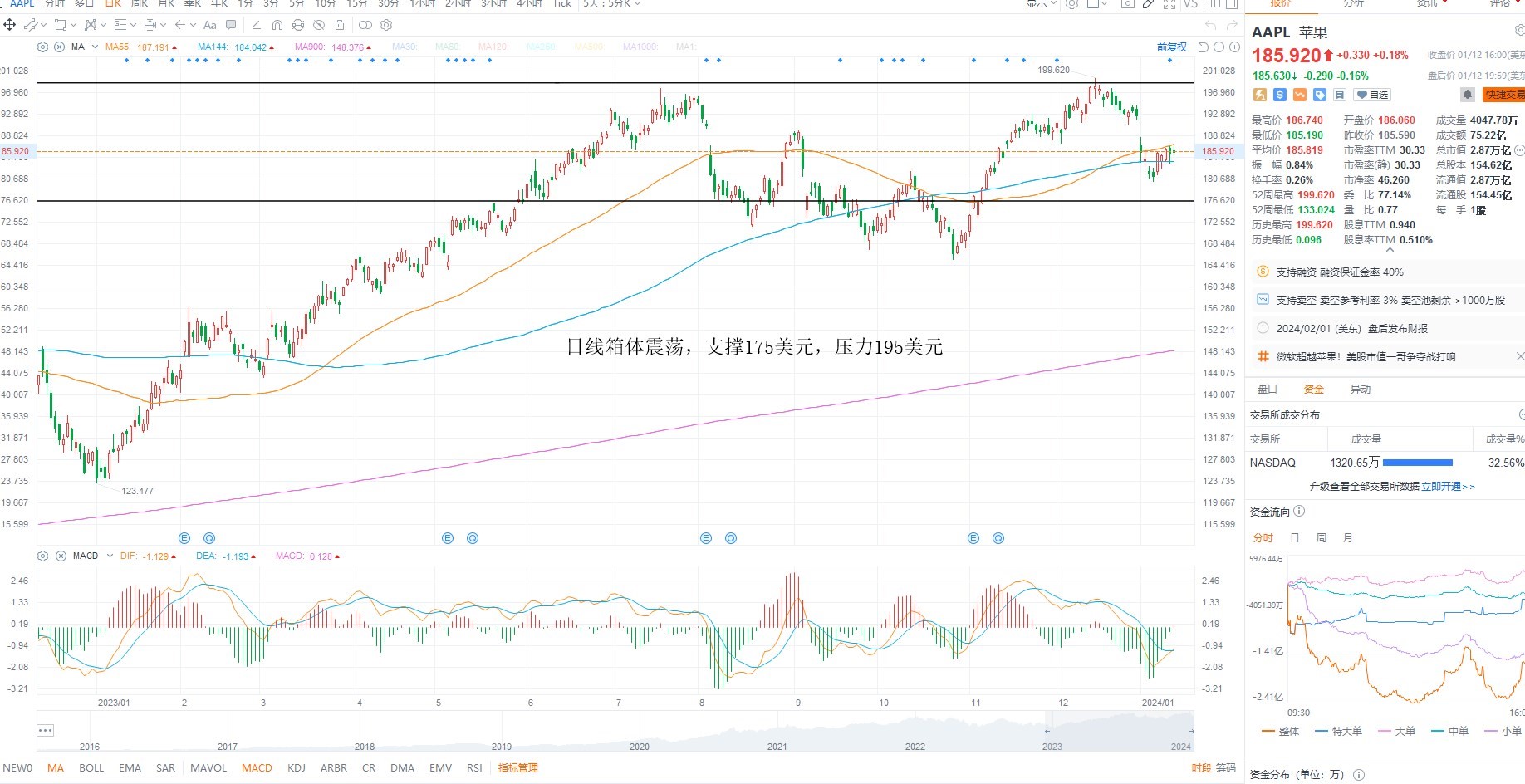The image size is (1525, 784).
Task: Open MA indicator settings gear
Action: pos(43,47)
